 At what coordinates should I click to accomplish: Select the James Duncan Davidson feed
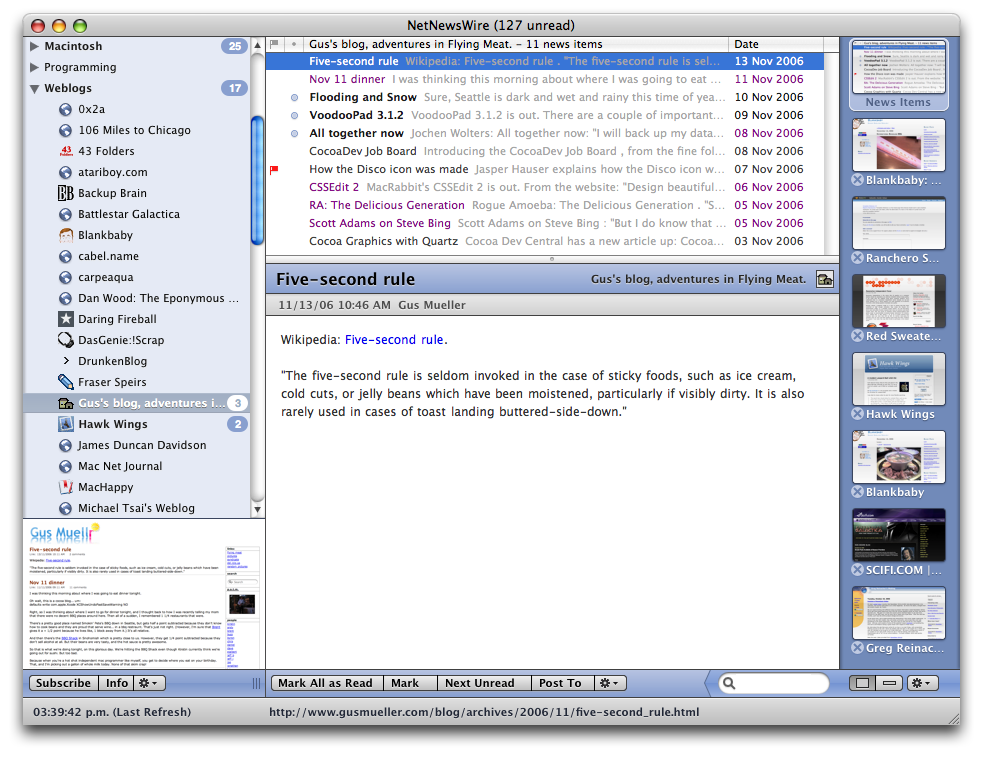coord(137,445)
